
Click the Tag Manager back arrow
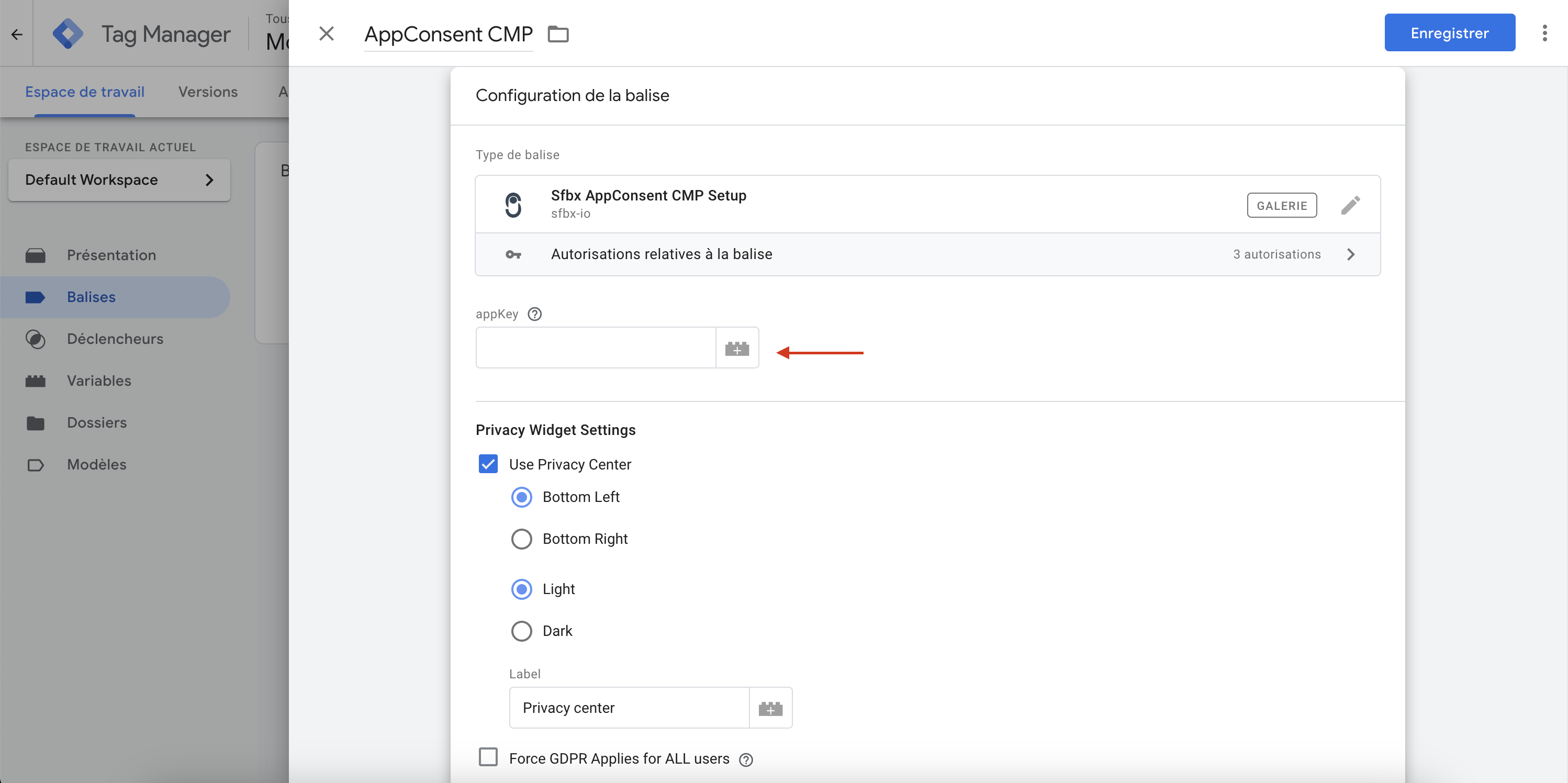17,34
